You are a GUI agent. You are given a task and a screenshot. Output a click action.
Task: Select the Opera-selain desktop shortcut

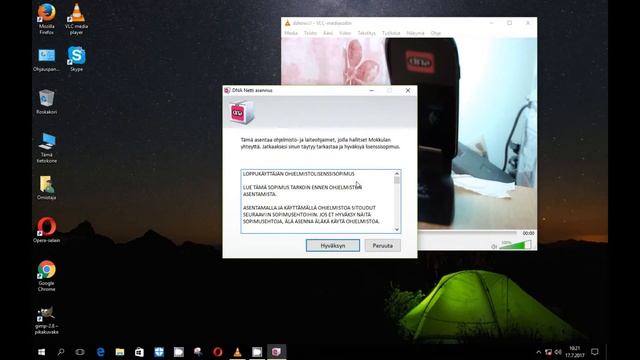[x=47, y=230]
